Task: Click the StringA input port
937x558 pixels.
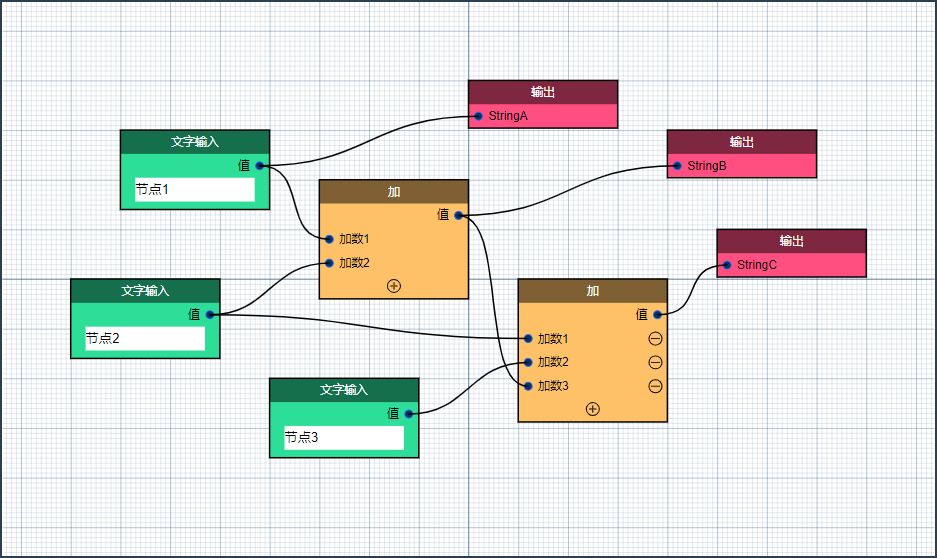Action: coord(478,116)
